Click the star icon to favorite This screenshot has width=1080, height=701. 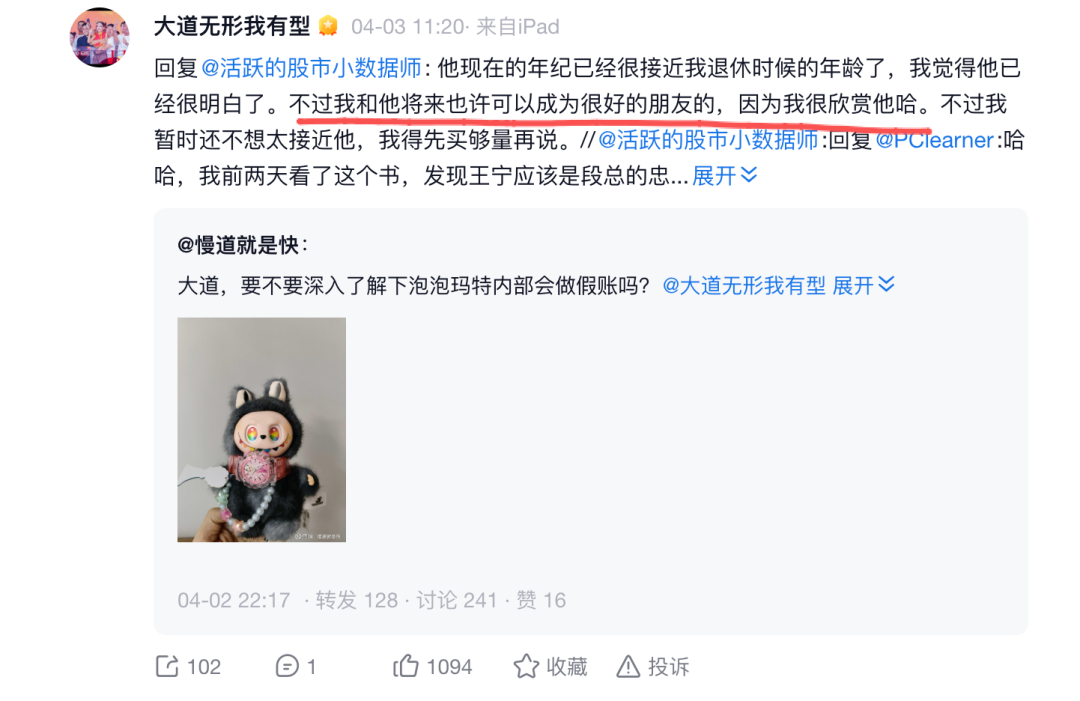click(x=526, y=666)
